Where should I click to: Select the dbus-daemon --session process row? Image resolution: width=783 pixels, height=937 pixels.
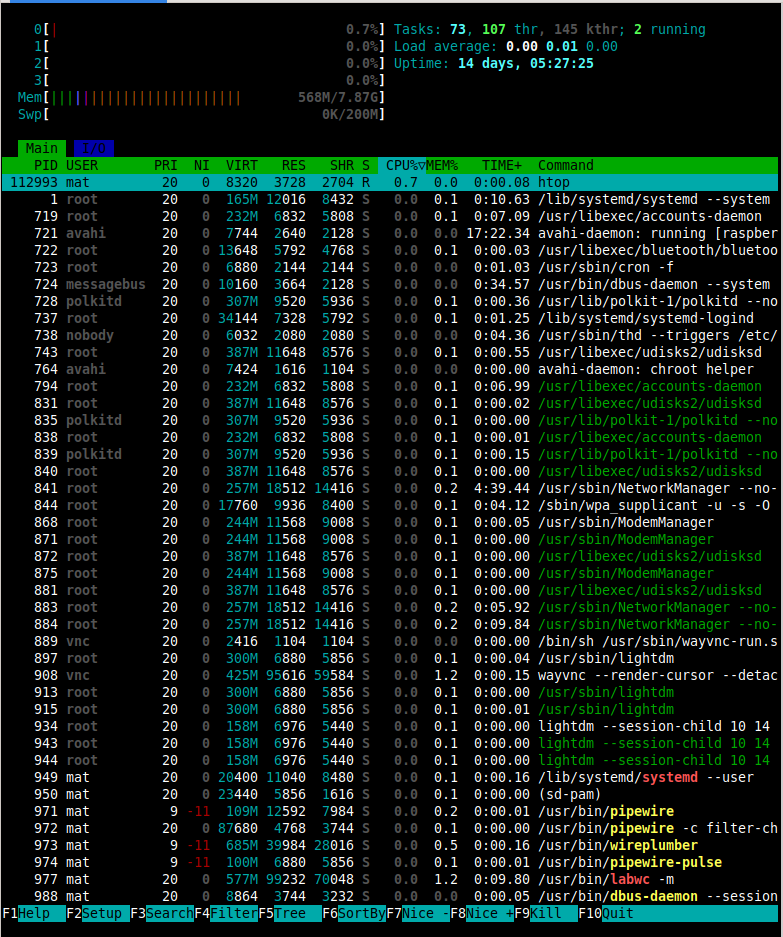(x=390, y=896)
